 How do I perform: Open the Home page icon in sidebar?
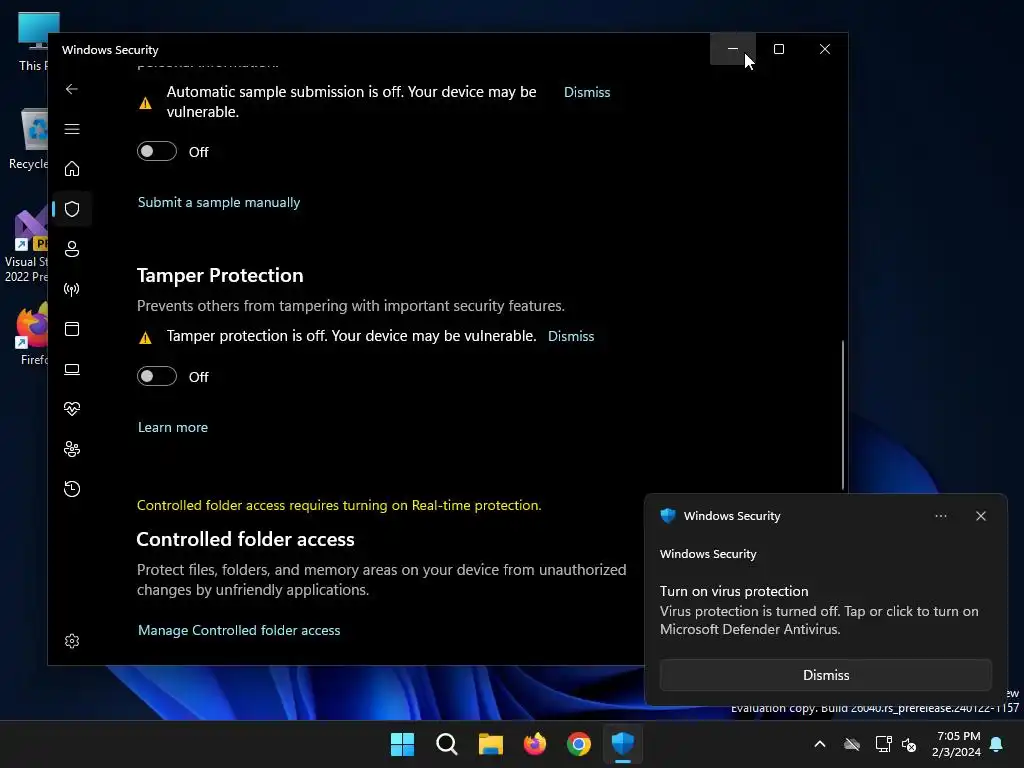[72, 168]
